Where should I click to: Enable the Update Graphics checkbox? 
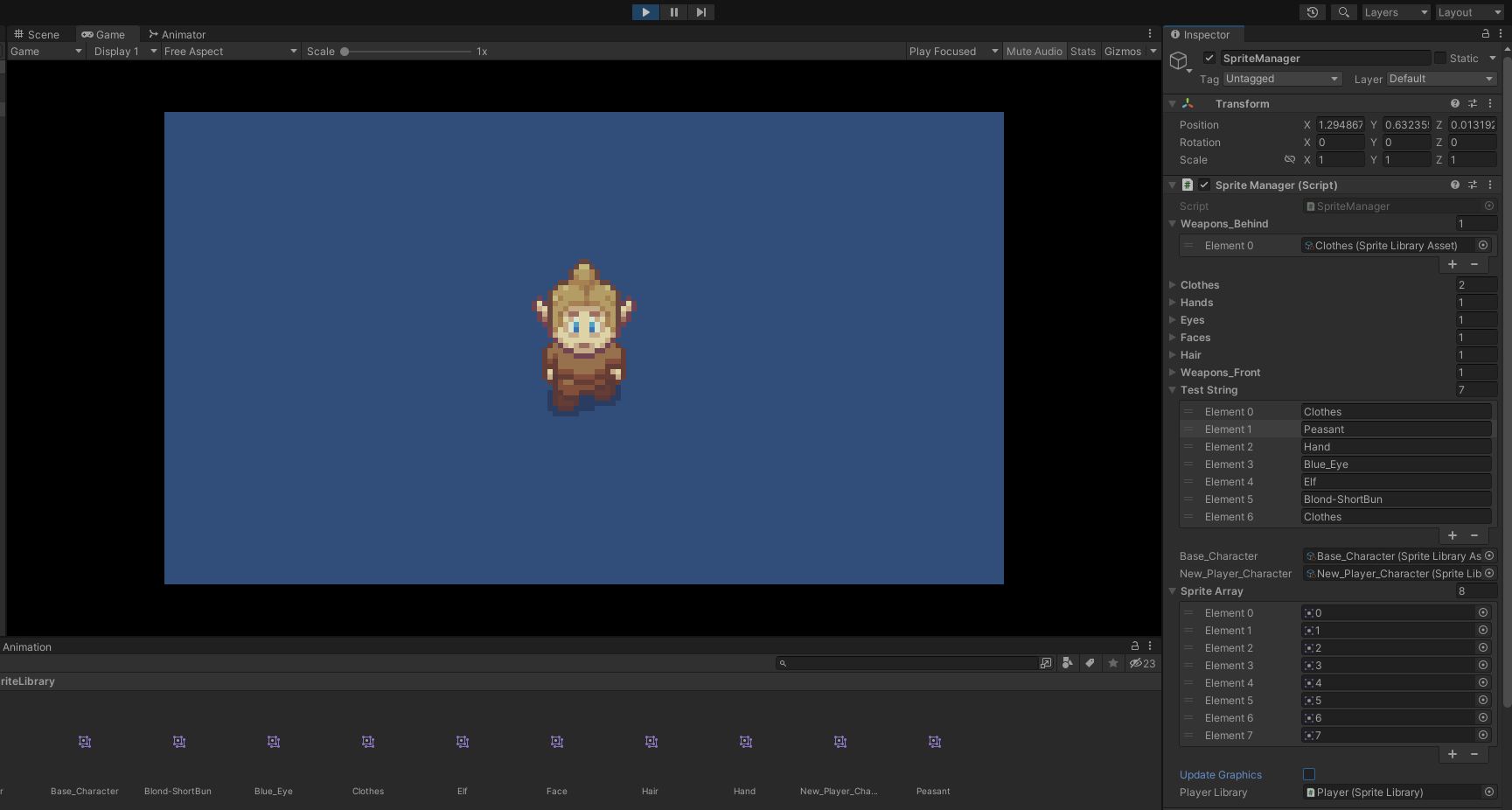tap(1308, 774)
